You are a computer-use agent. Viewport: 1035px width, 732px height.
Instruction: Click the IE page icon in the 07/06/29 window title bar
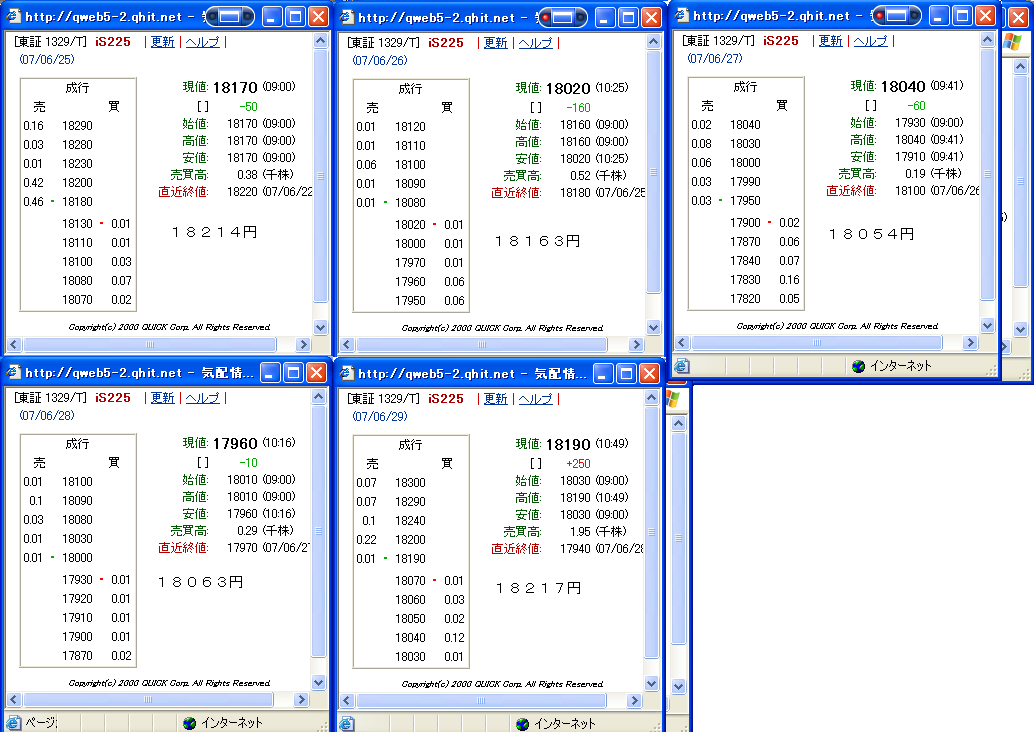(x=347, y=373)
